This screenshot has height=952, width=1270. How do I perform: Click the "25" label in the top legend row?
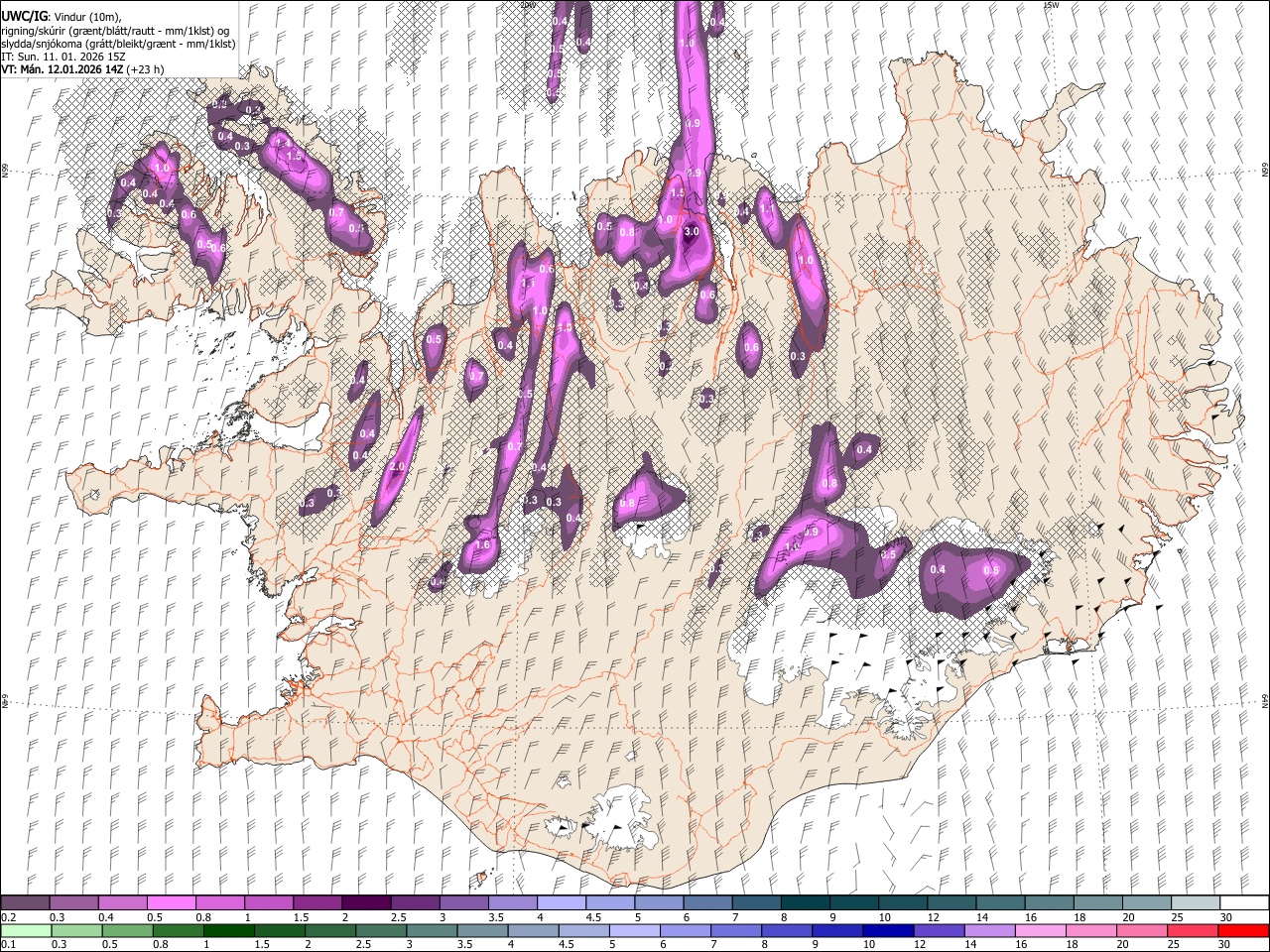tap(1176, 917)
